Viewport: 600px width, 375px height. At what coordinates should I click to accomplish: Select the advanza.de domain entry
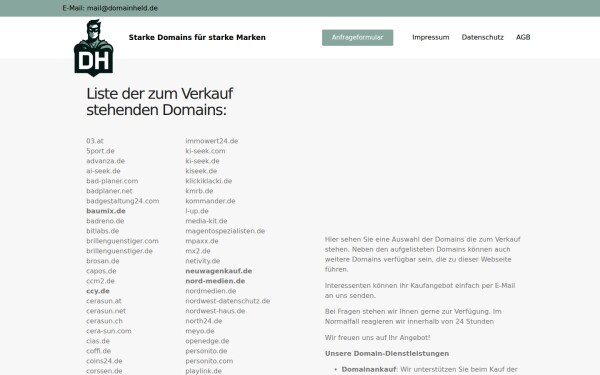coord(106,161)
